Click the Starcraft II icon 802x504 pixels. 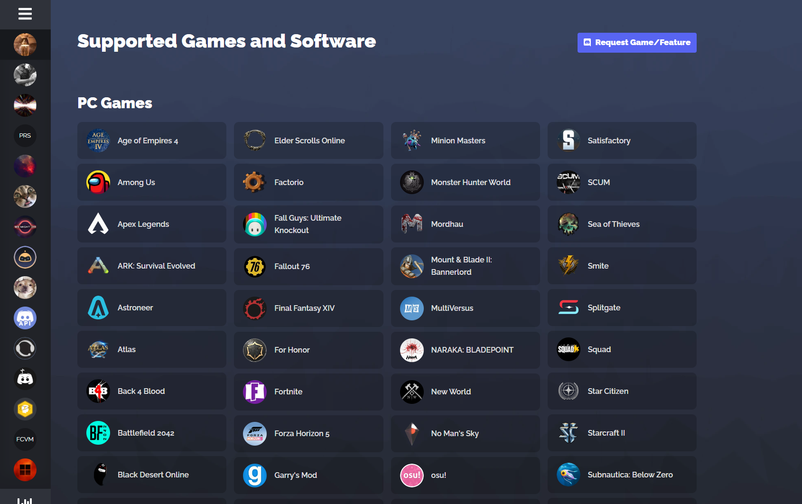(568, 433)
